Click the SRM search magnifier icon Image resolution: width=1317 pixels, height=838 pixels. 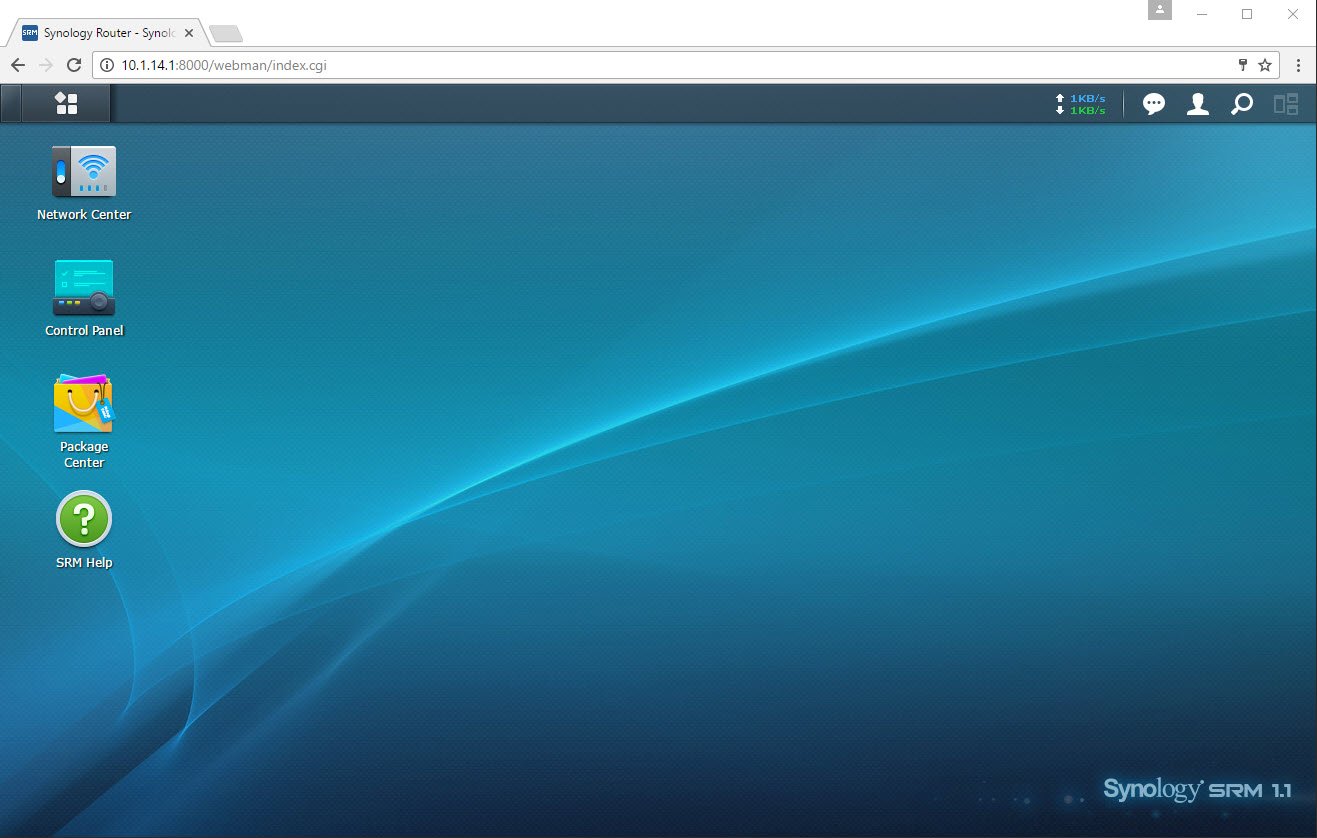(x=1242, y=104)
